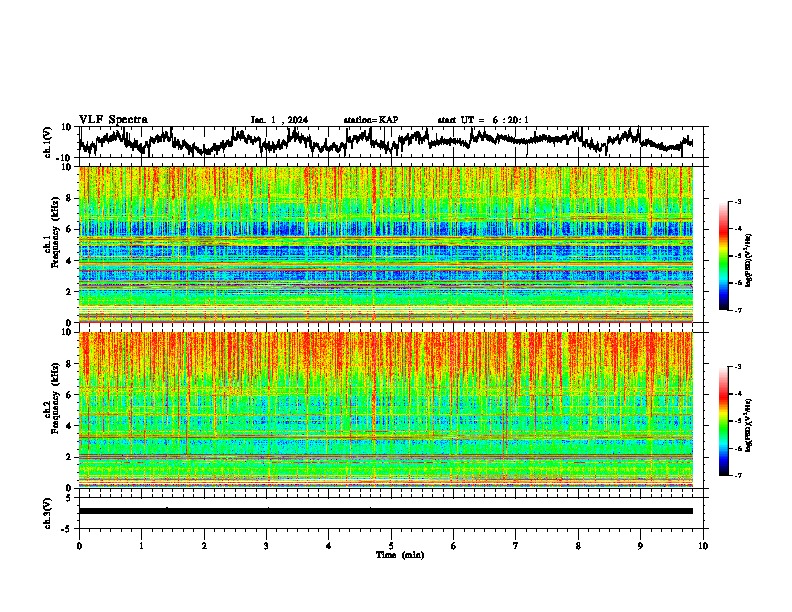Screen dimensions: 792x612
Task: Click the "6" kHz tick of ch.1 spectrogram
Action: pyautogui.click(x=69, y=229)
